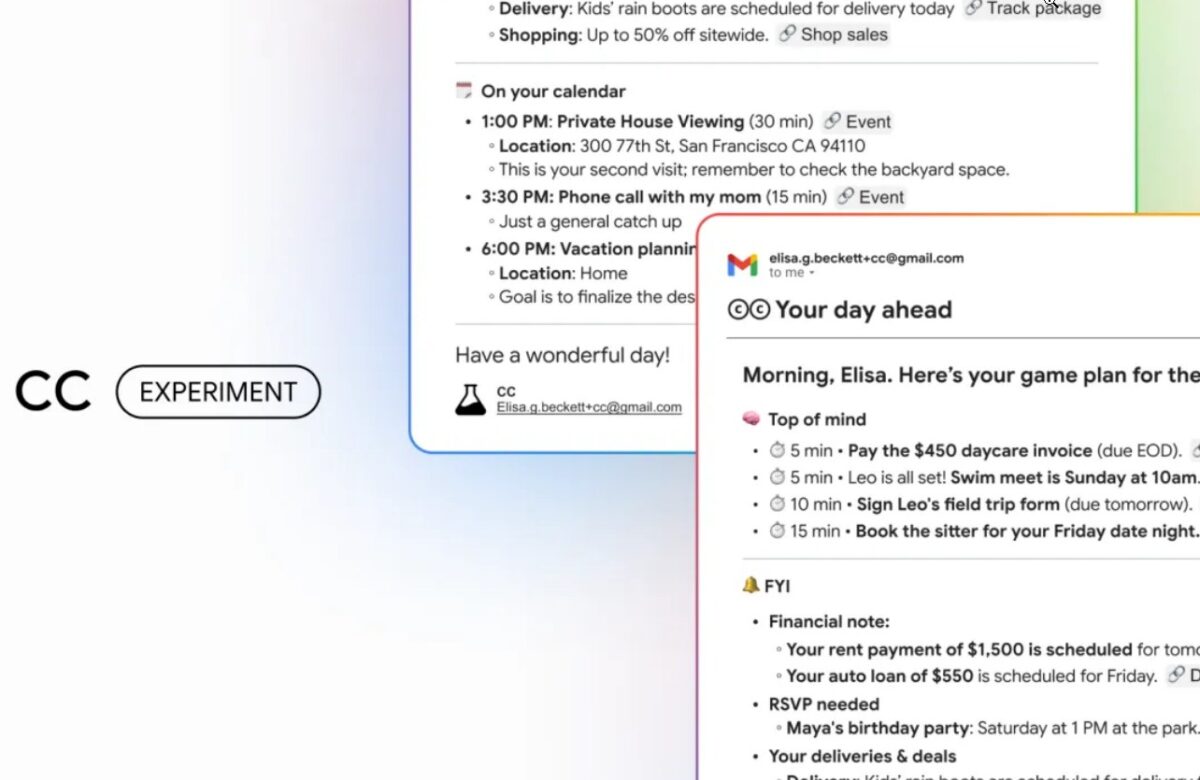
Task: Click the underlined email in CC signature
Action: pos(589,407)
